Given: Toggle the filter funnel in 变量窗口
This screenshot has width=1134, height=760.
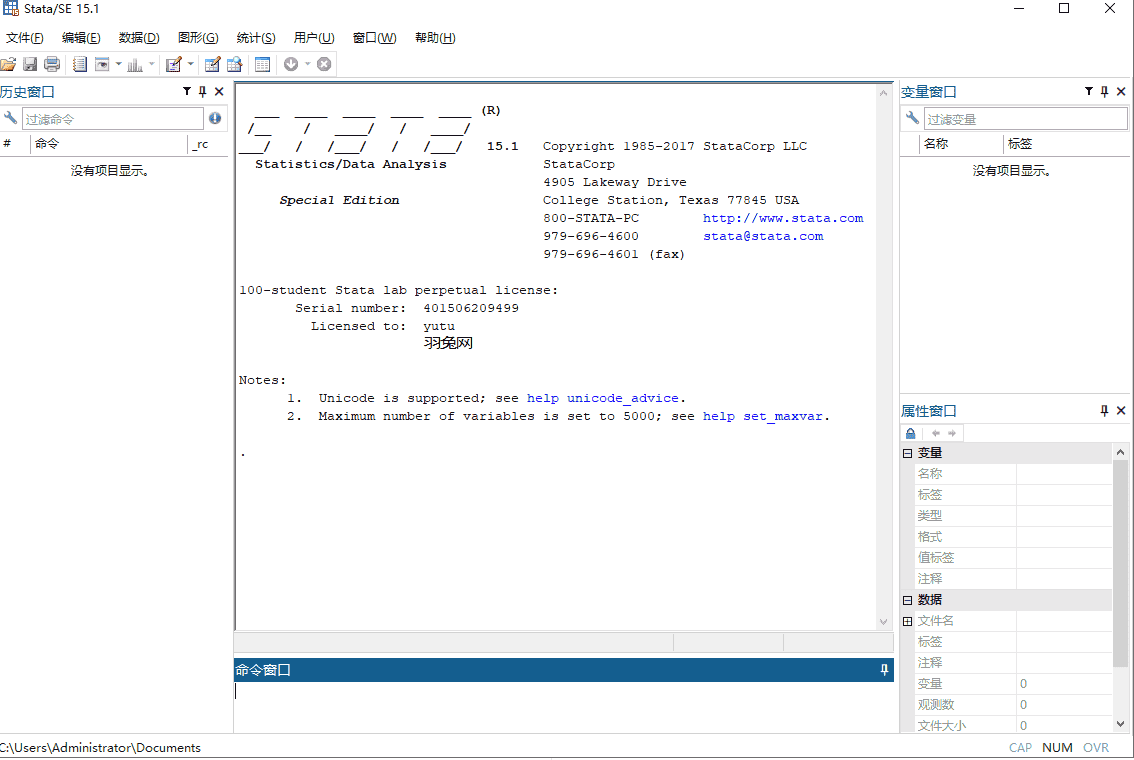Looking at the screenshot, I should [x=1088, y=91].
